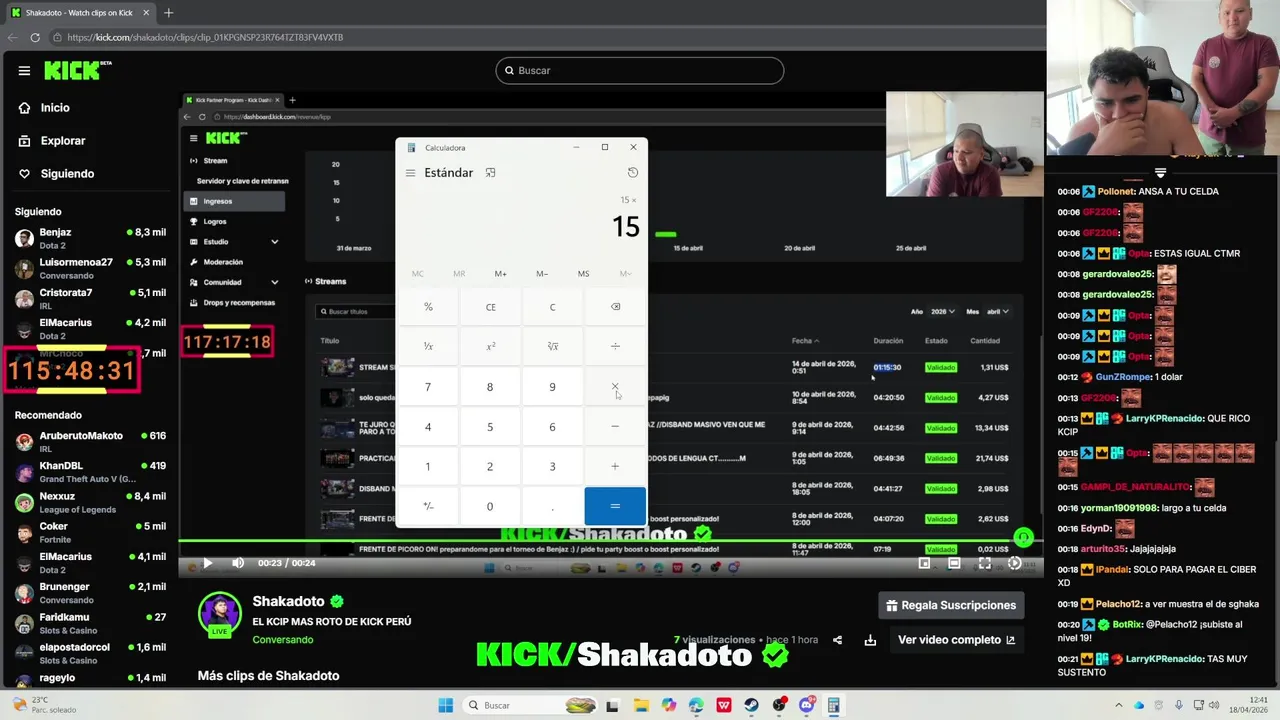Viewport: 1280px width, 720px height.
Task: Click the Ver video completo button
Action: (x=956, y=640)
